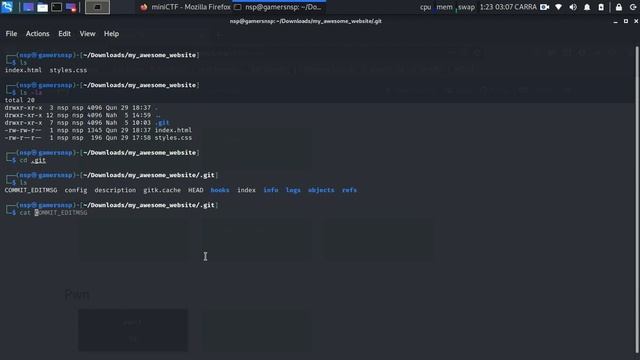Click the 'total 20' output line
Viewport: 640px width, 360px height.
(20, 100)
